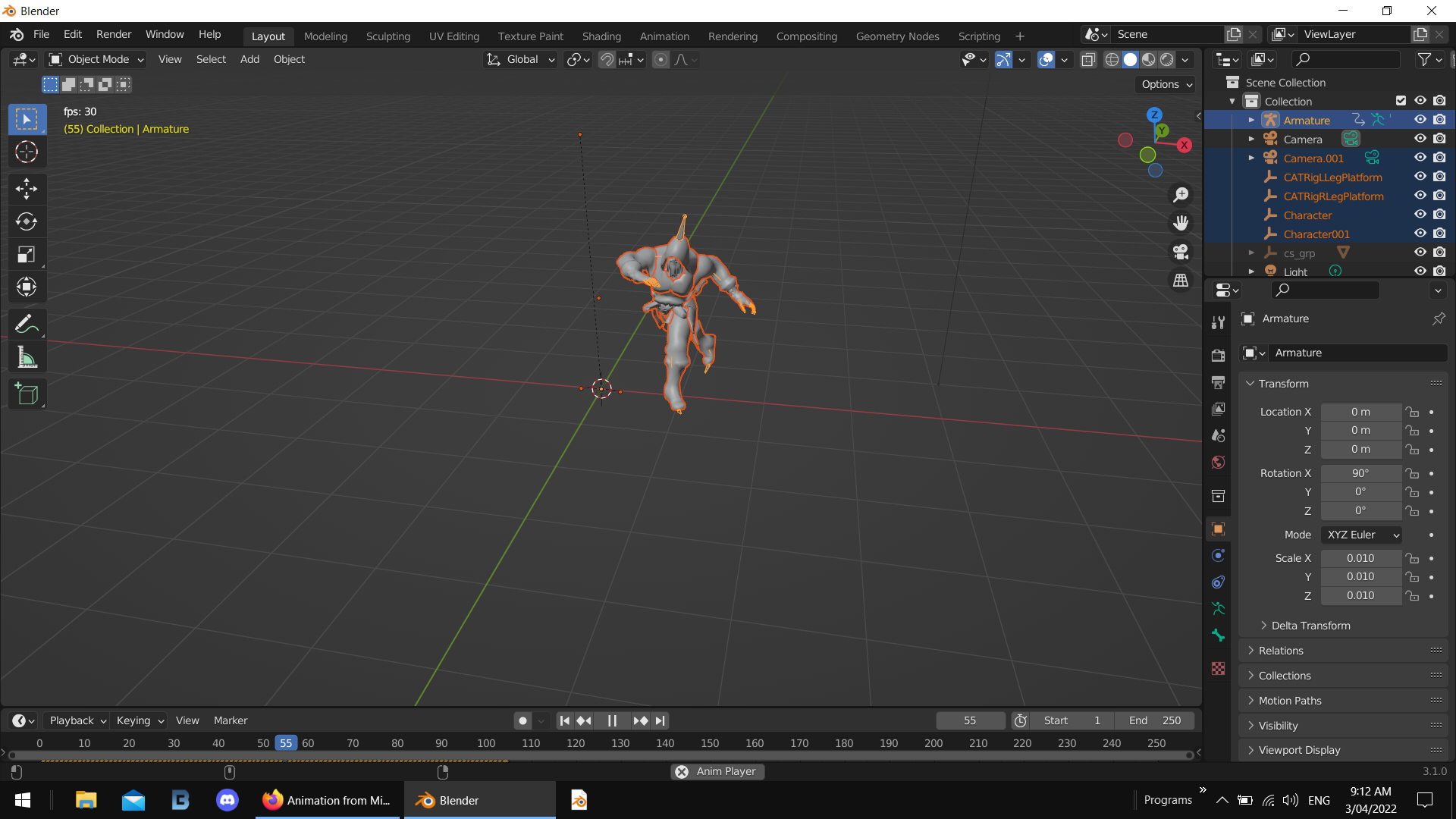
Task: Select the Rotate tool
Action: coord(27,221)
